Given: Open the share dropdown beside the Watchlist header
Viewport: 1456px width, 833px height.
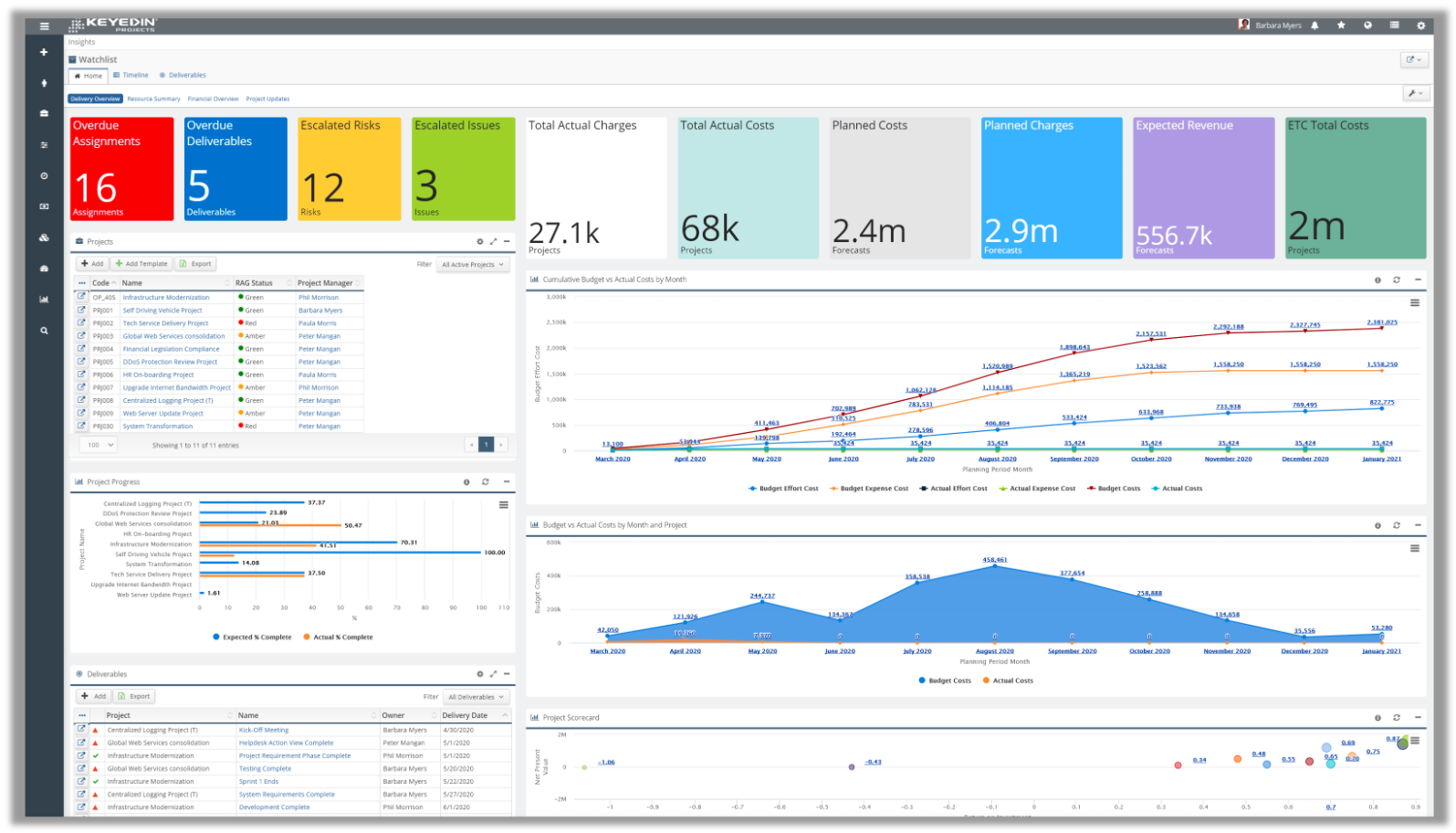Looking at the screenshot, I should [x=1414, y=59].
